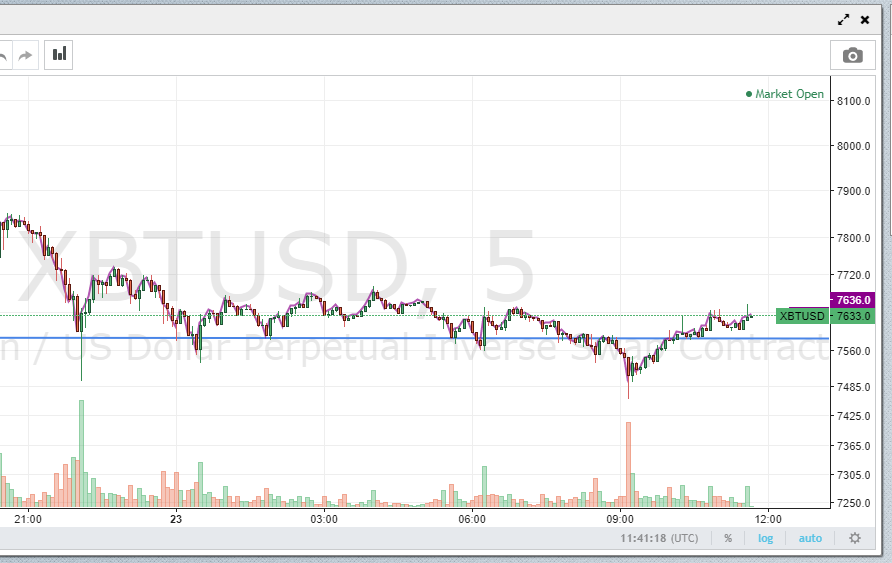This screenshot has height=563, width=892.
Task: Click the 8100.0 price axis value
Action: pyautogui.click(x=853, y=101)
